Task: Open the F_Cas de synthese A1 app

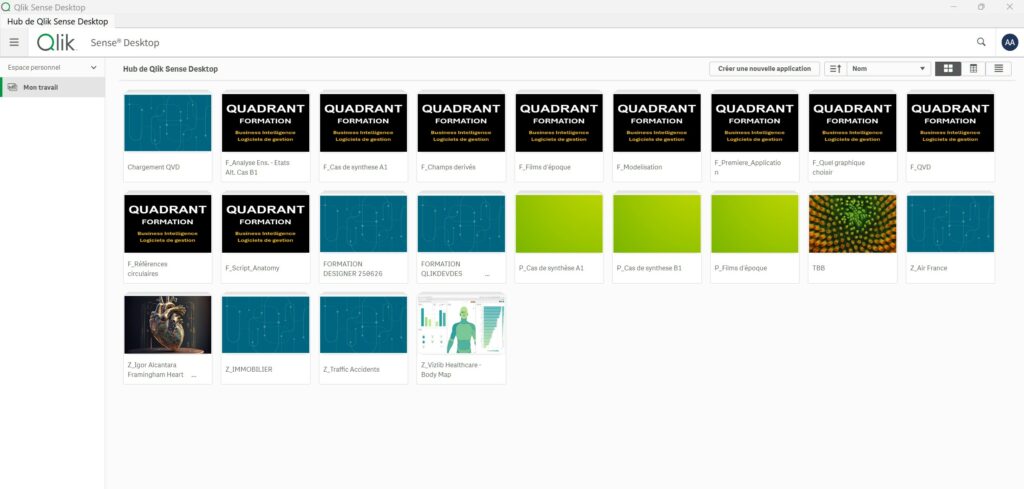Action: tap(363, 135)
